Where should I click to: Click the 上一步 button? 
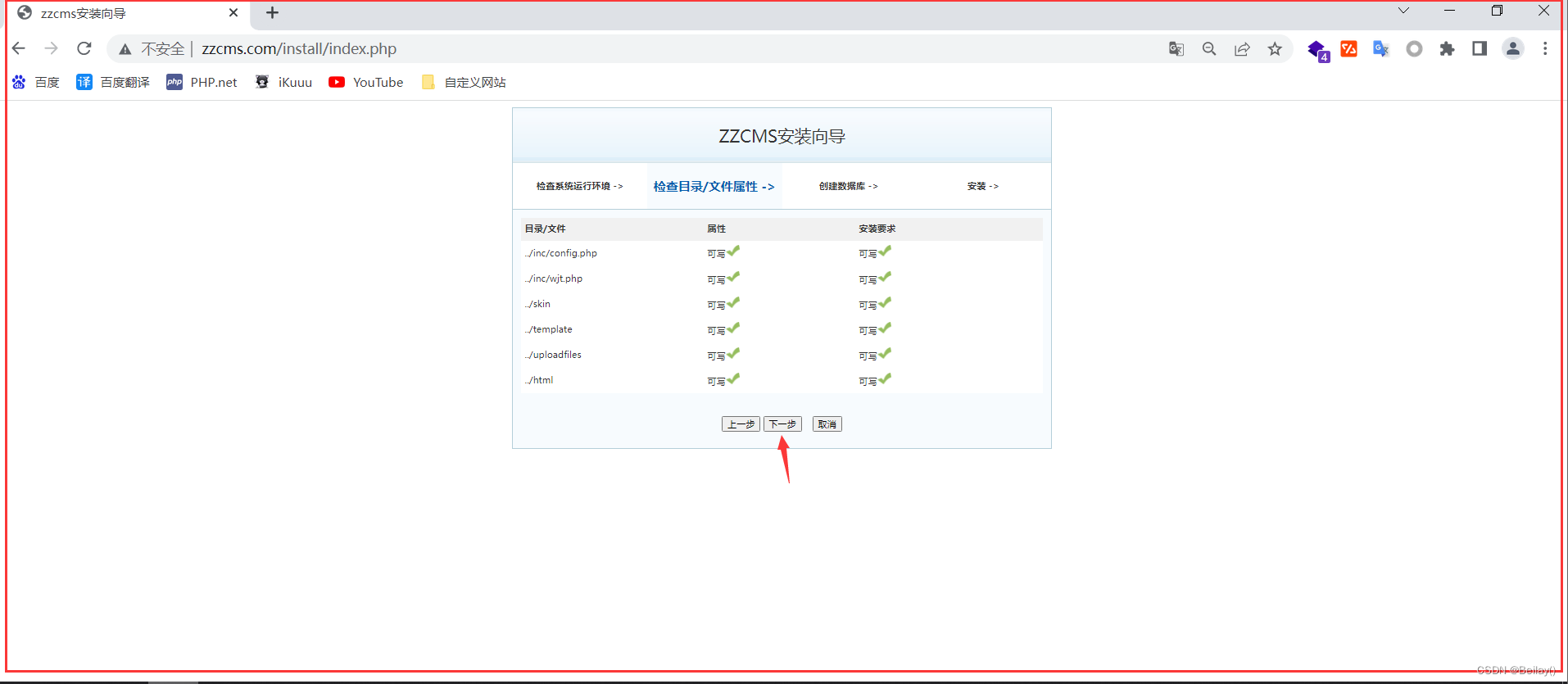(741, 424)
